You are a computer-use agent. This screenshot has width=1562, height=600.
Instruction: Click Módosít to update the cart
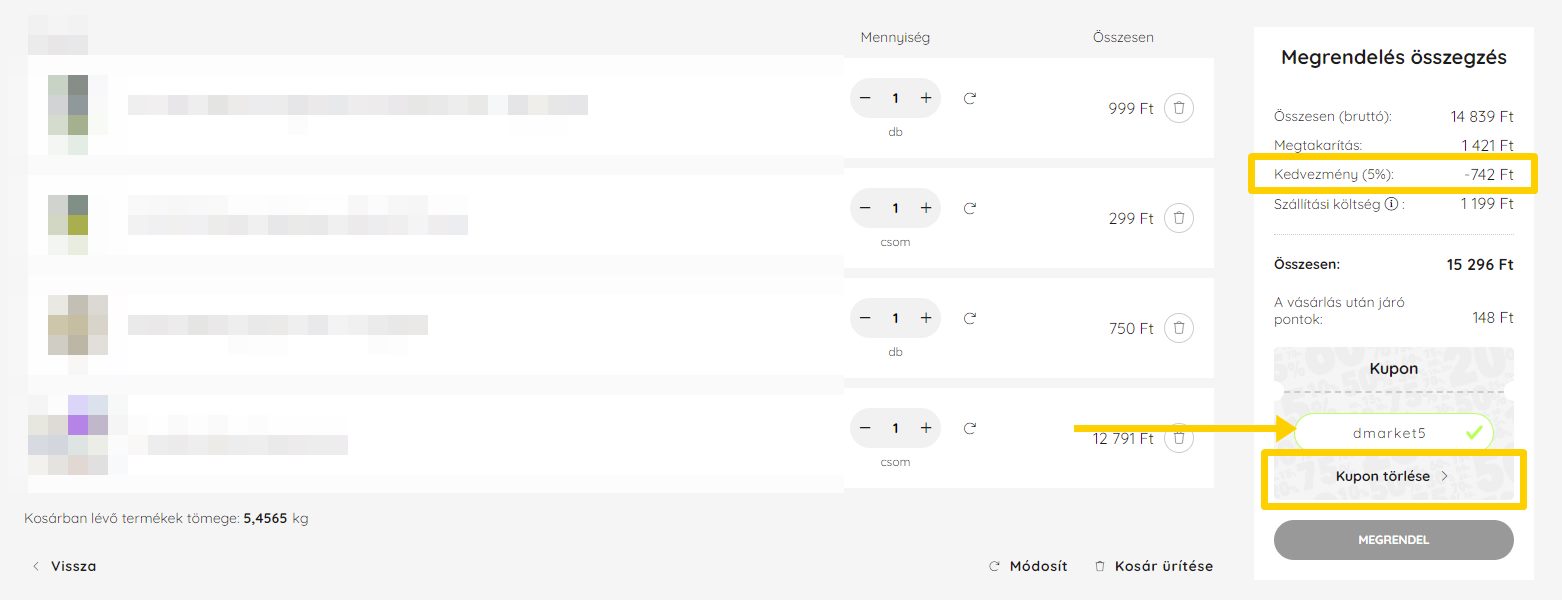coord(1028,566)
